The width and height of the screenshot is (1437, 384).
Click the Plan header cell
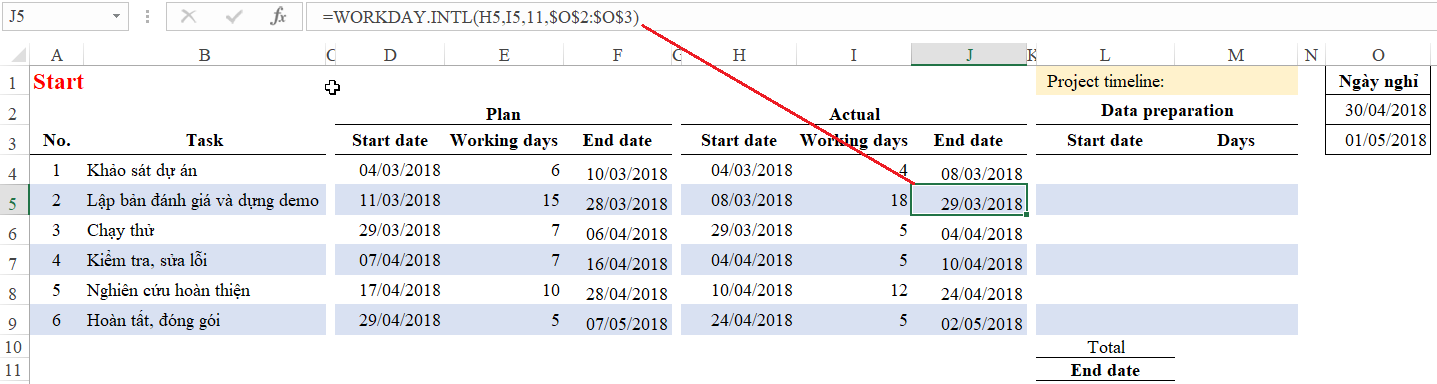click(x=503, y=115)
